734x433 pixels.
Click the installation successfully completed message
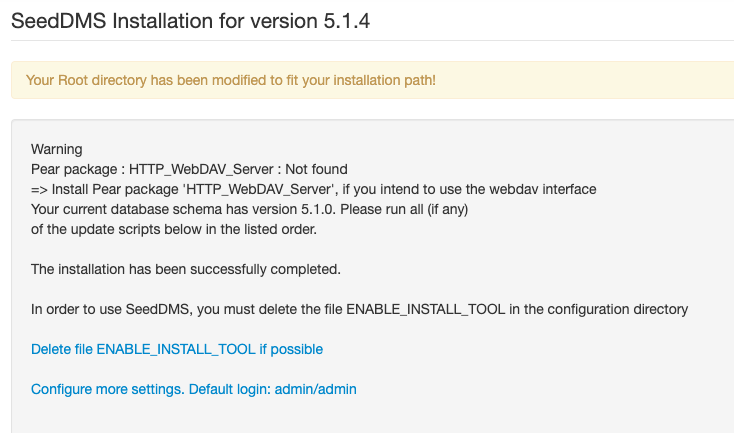(186, 269)
